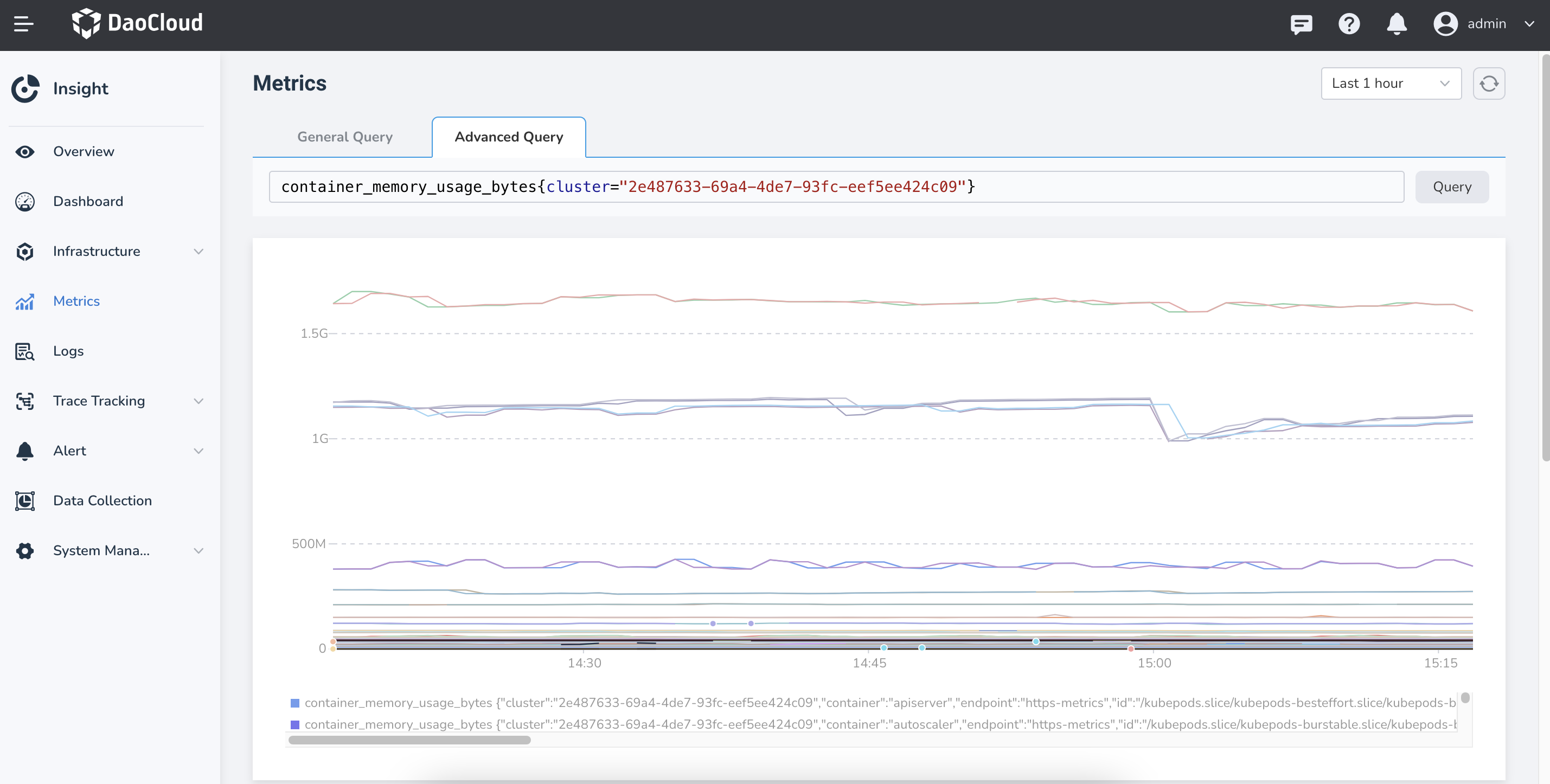The width and height of the screenshot is (1550, 784).
Task: Open the notifications bell icon
Action: [1397, 24]
